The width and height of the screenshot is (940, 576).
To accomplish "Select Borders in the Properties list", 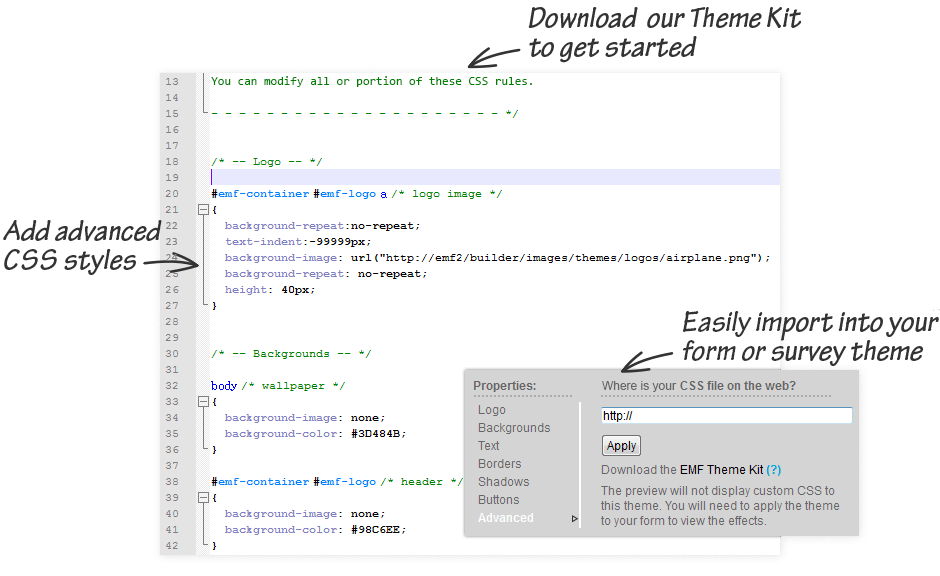I will [x=499, y=464].
